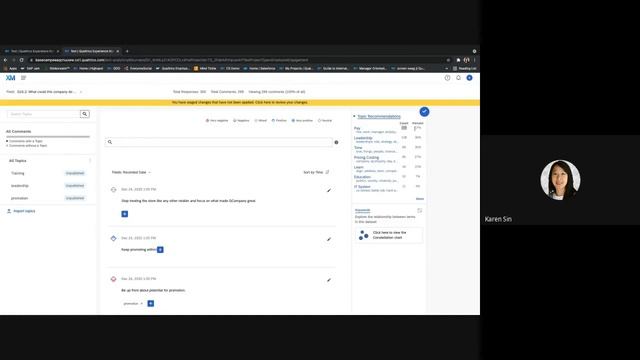Open the Chrome three-dot menu
The width and height of the screenshot is (640, 360).
tap(474, 60)
